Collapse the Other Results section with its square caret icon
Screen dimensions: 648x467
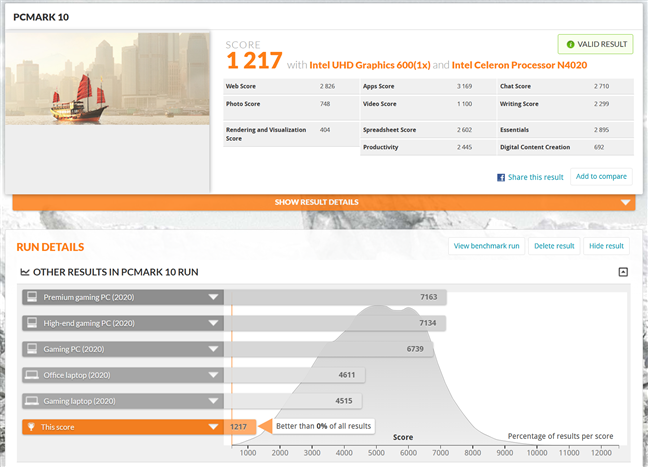tap(623, 272)
